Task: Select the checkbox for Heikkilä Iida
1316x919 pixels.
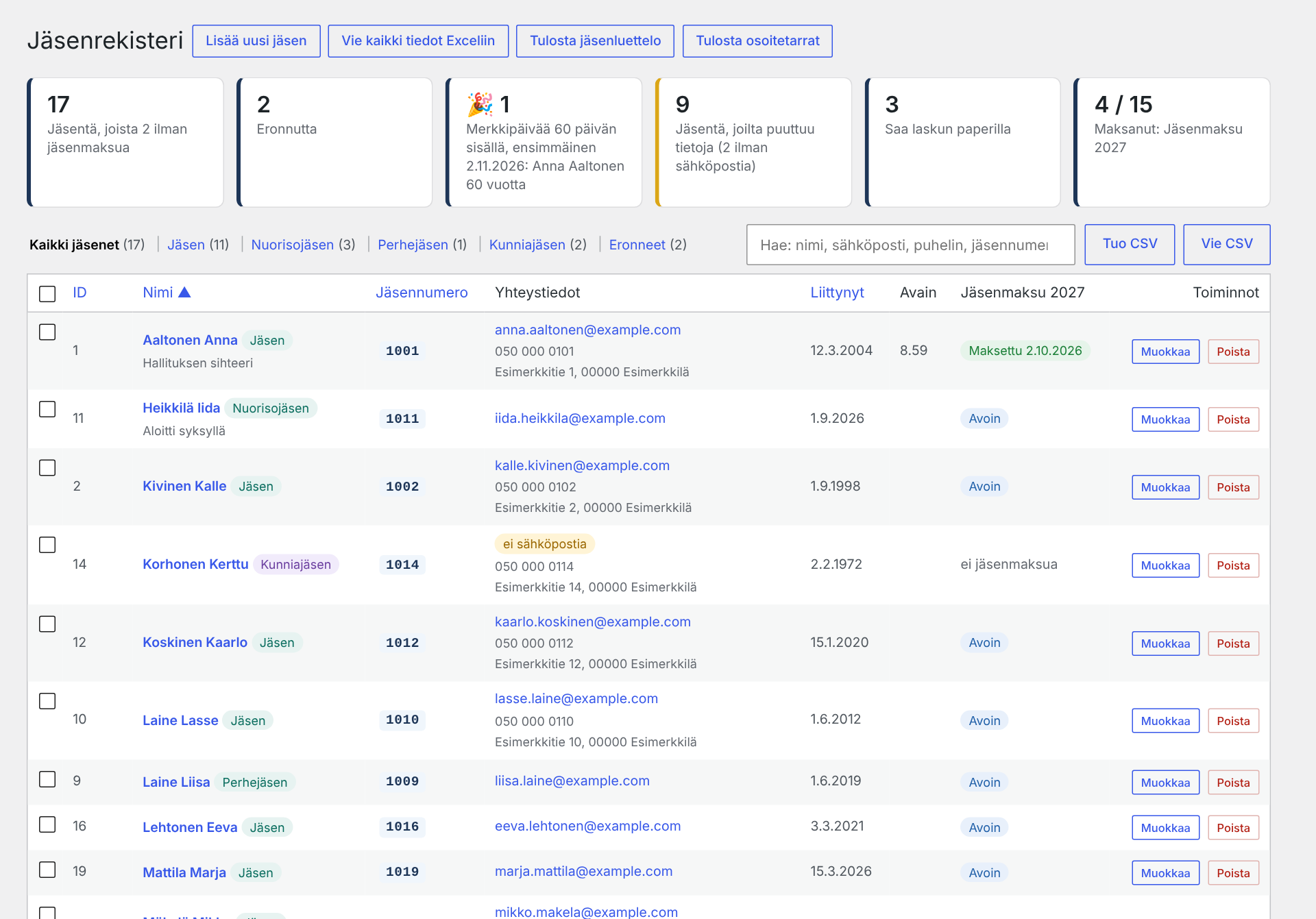Action: 47,409
